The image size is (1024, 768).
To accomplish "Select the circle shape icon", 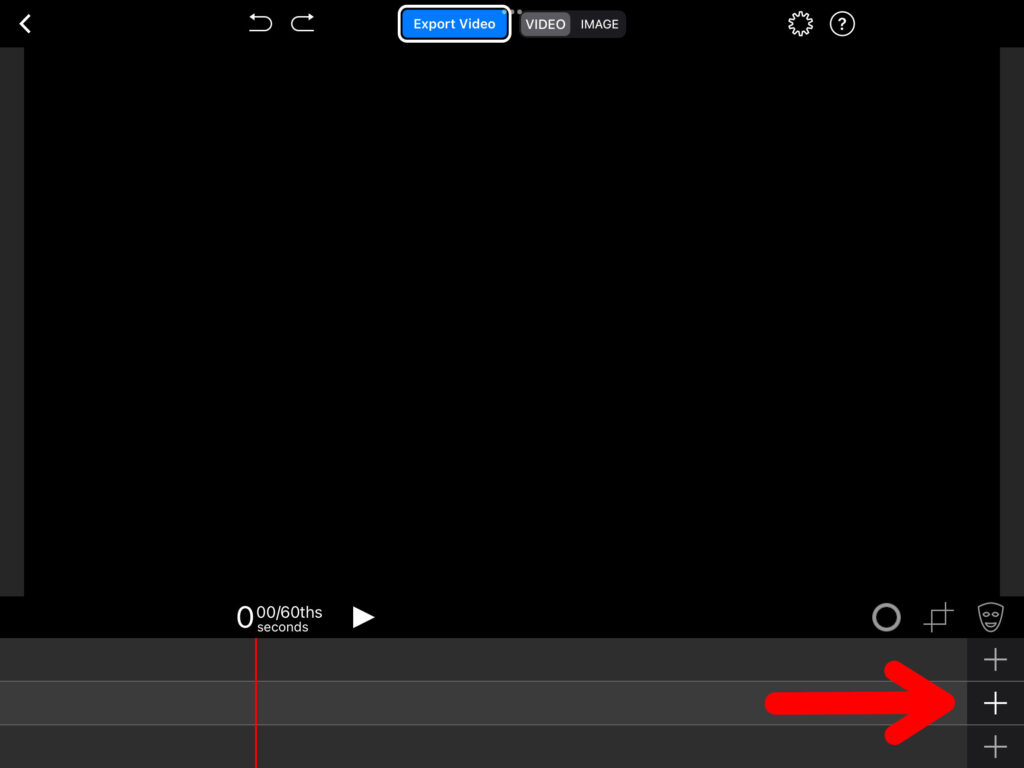I will click(886, 617).
